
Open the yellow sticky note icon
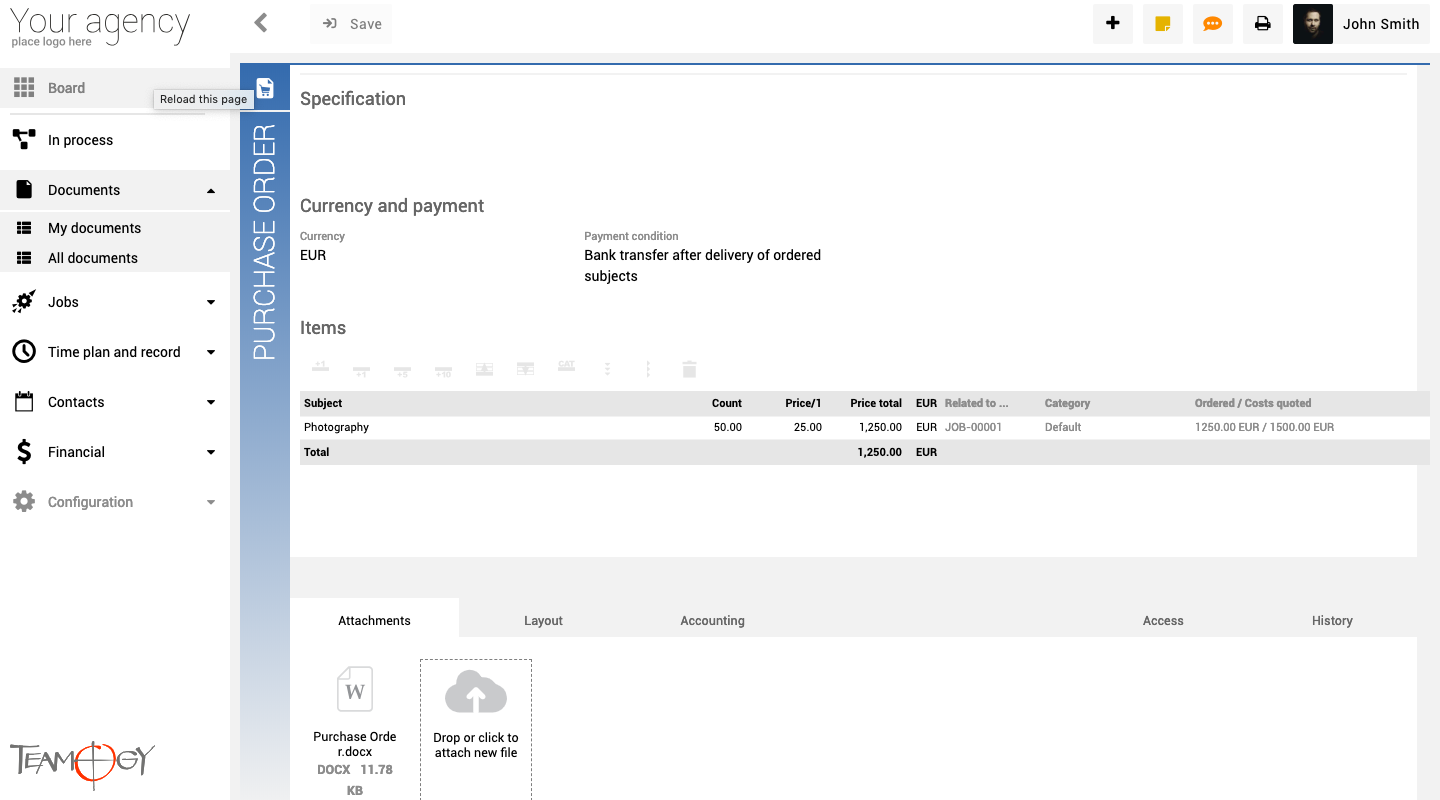pyautogui.click(x=1162, y=24)
